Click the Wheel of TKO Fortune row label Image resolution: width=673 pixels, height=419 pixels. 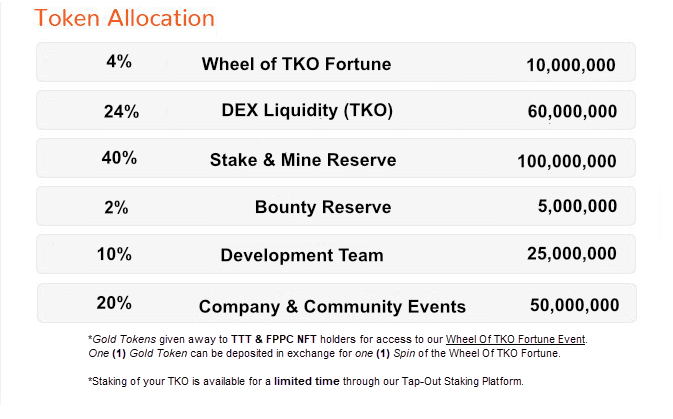[296, 66]
